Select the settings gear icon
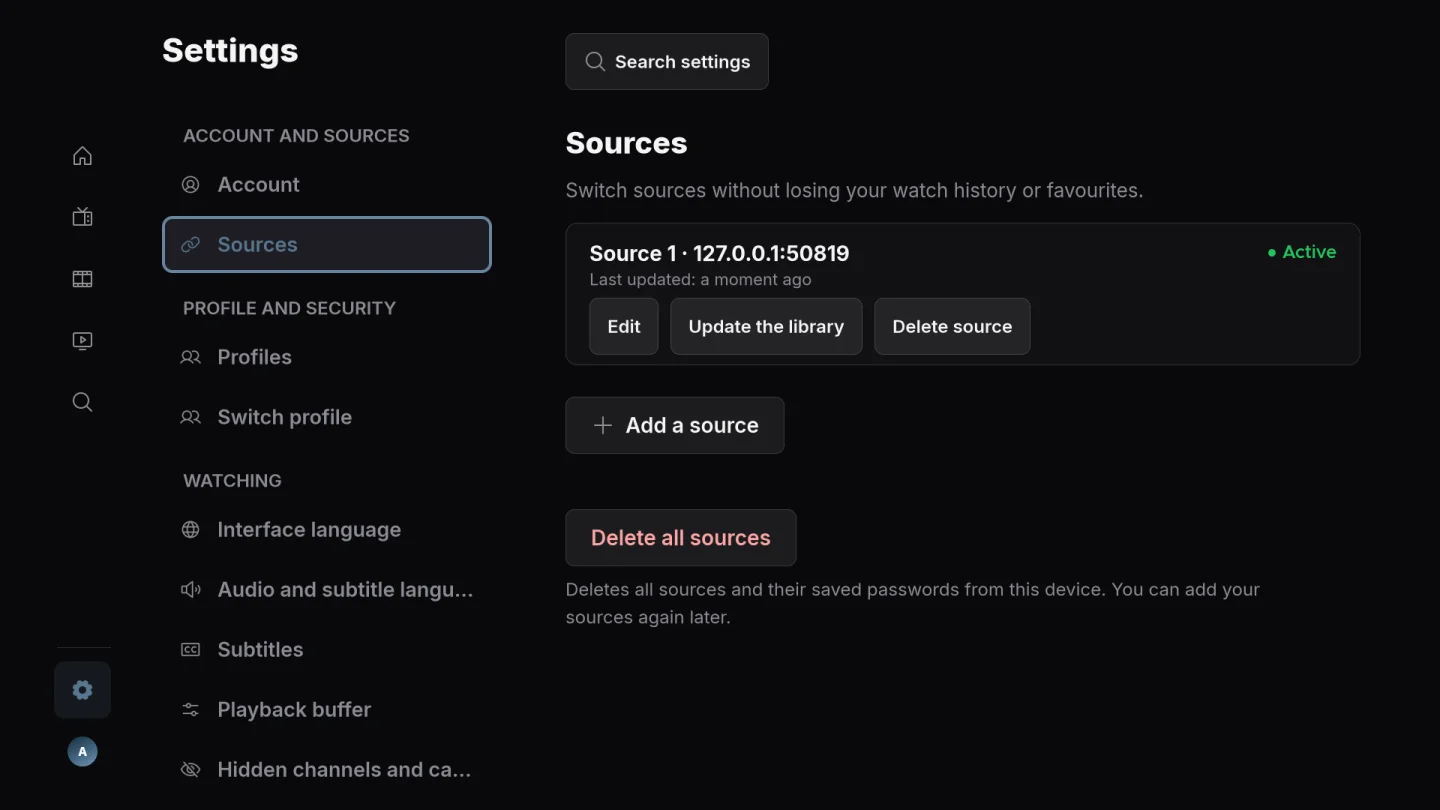1440x810 pixels. 82,690
